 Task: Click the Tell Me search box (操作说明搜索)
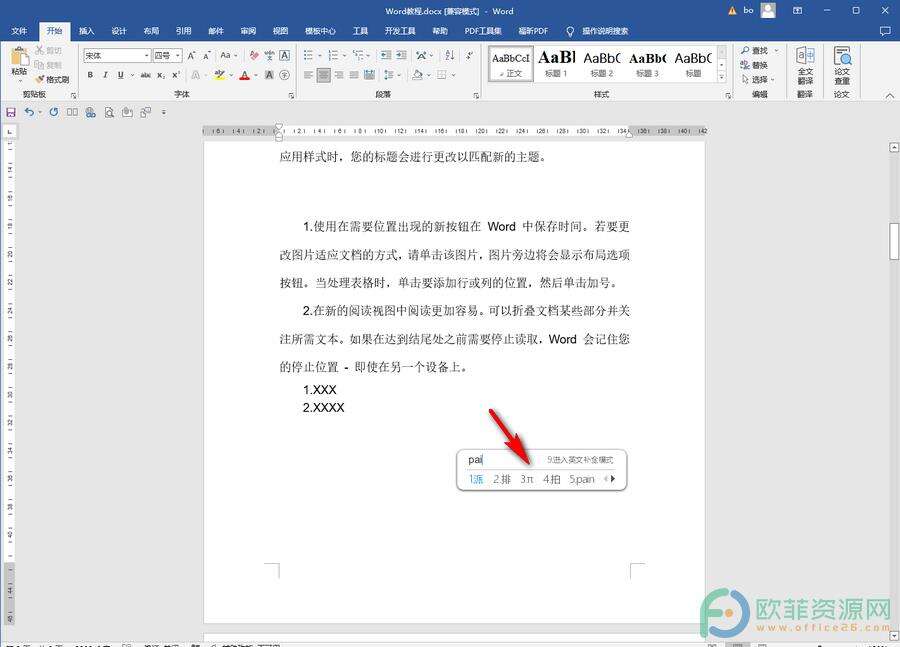pos(597,31)
